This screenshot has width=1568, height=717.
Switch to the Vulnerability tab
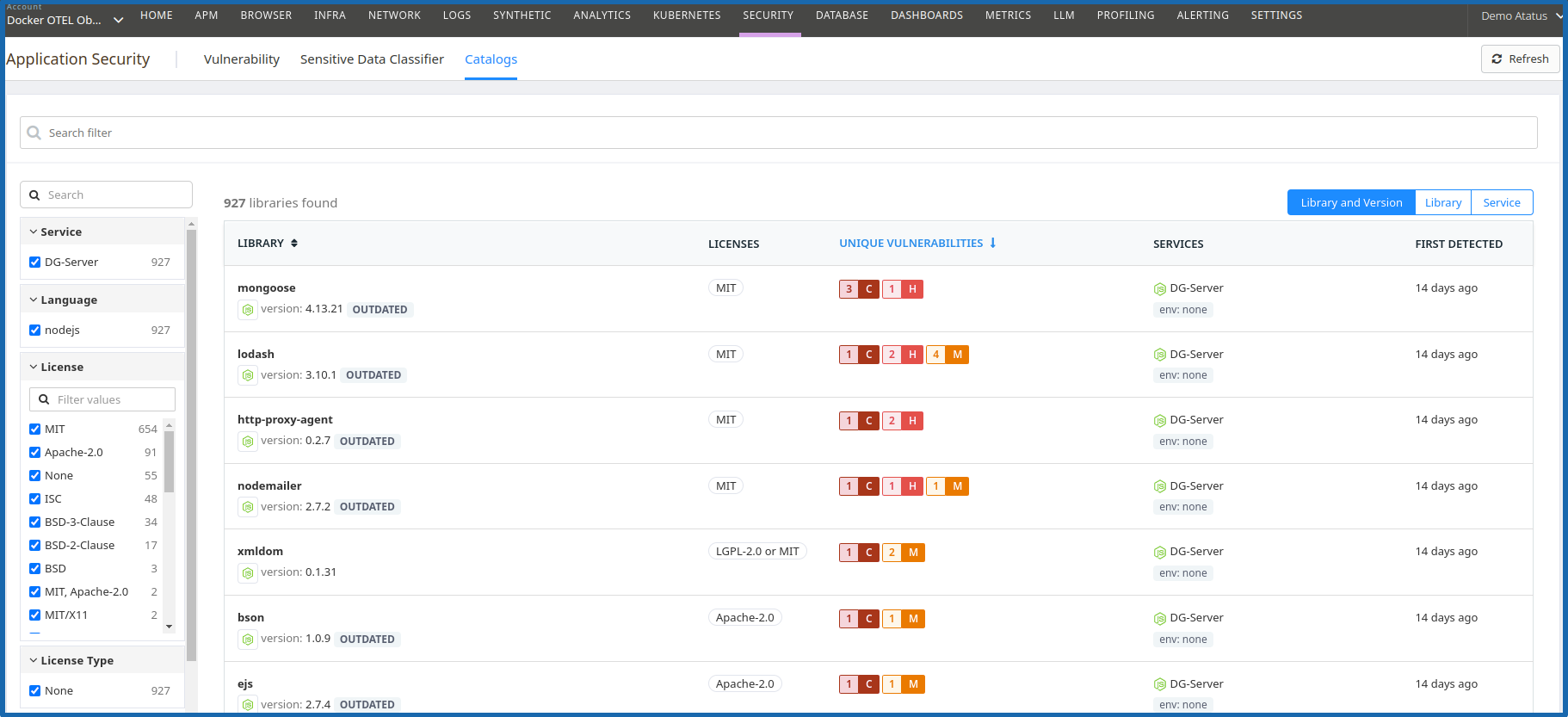pos(241,59)
